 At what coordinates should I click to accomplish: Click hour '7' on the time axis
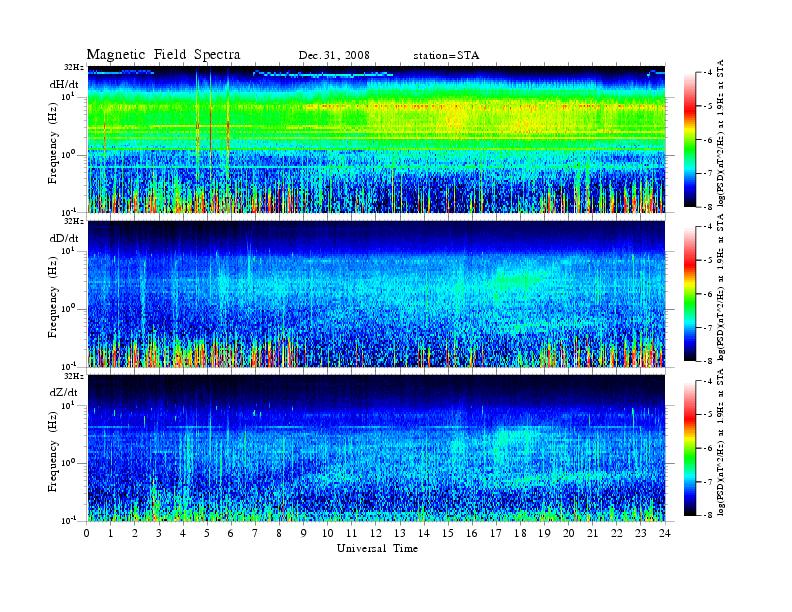(255, 533)
